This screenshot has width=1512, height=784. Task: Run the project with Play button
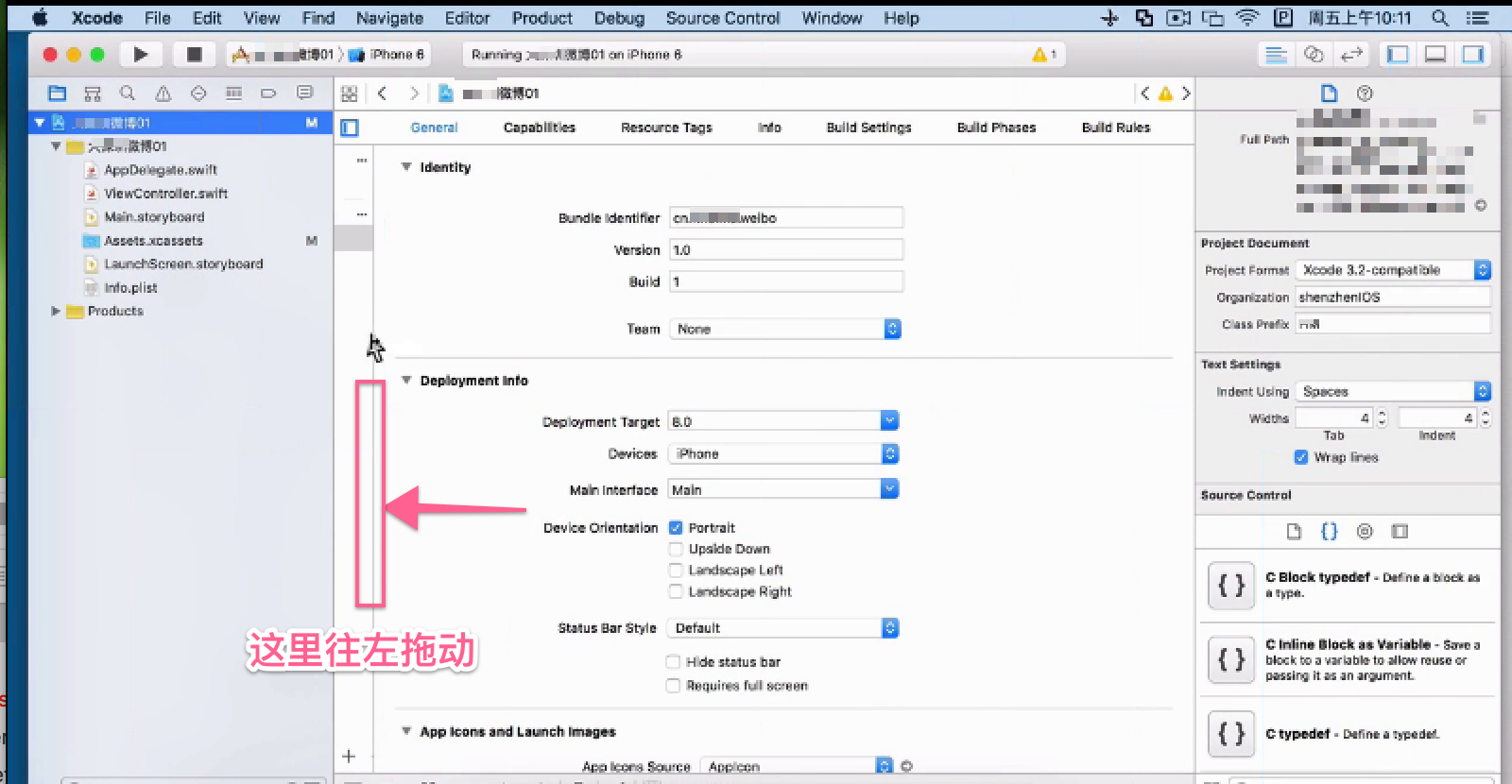[140, 55]
